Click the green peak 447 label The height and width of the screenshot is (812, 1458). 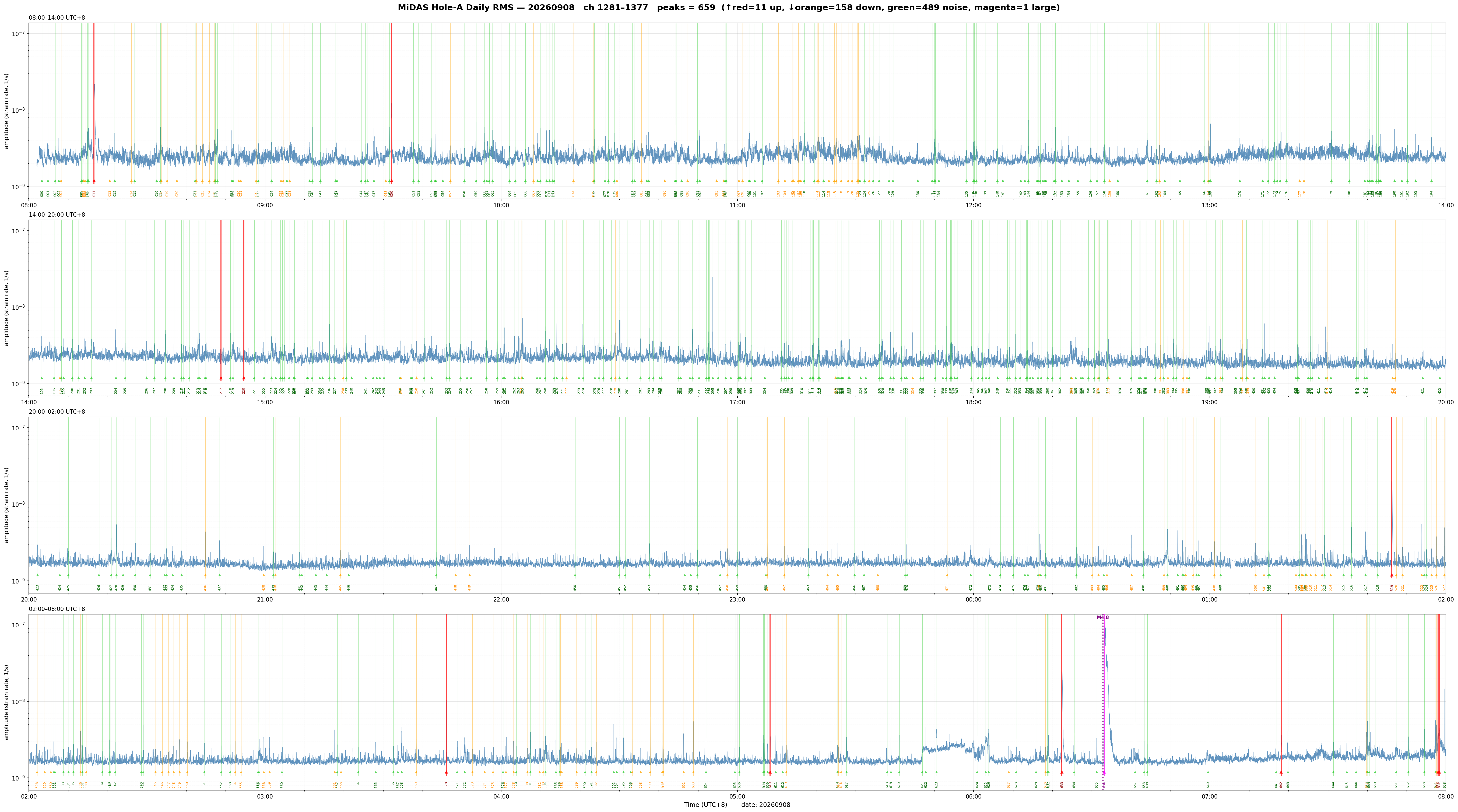436,588
